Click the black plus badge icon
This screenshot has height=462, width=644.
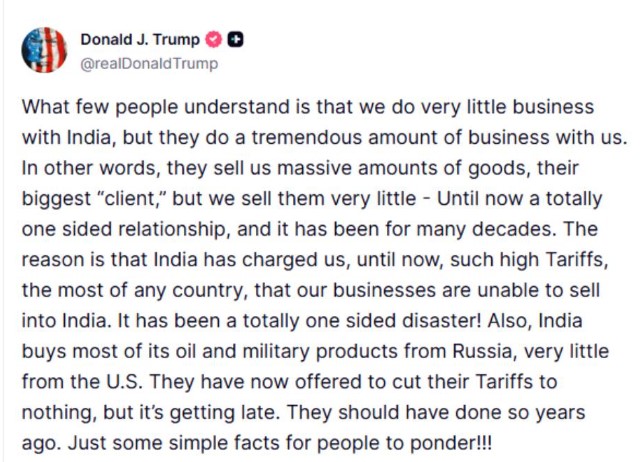(x=235, y=40)
